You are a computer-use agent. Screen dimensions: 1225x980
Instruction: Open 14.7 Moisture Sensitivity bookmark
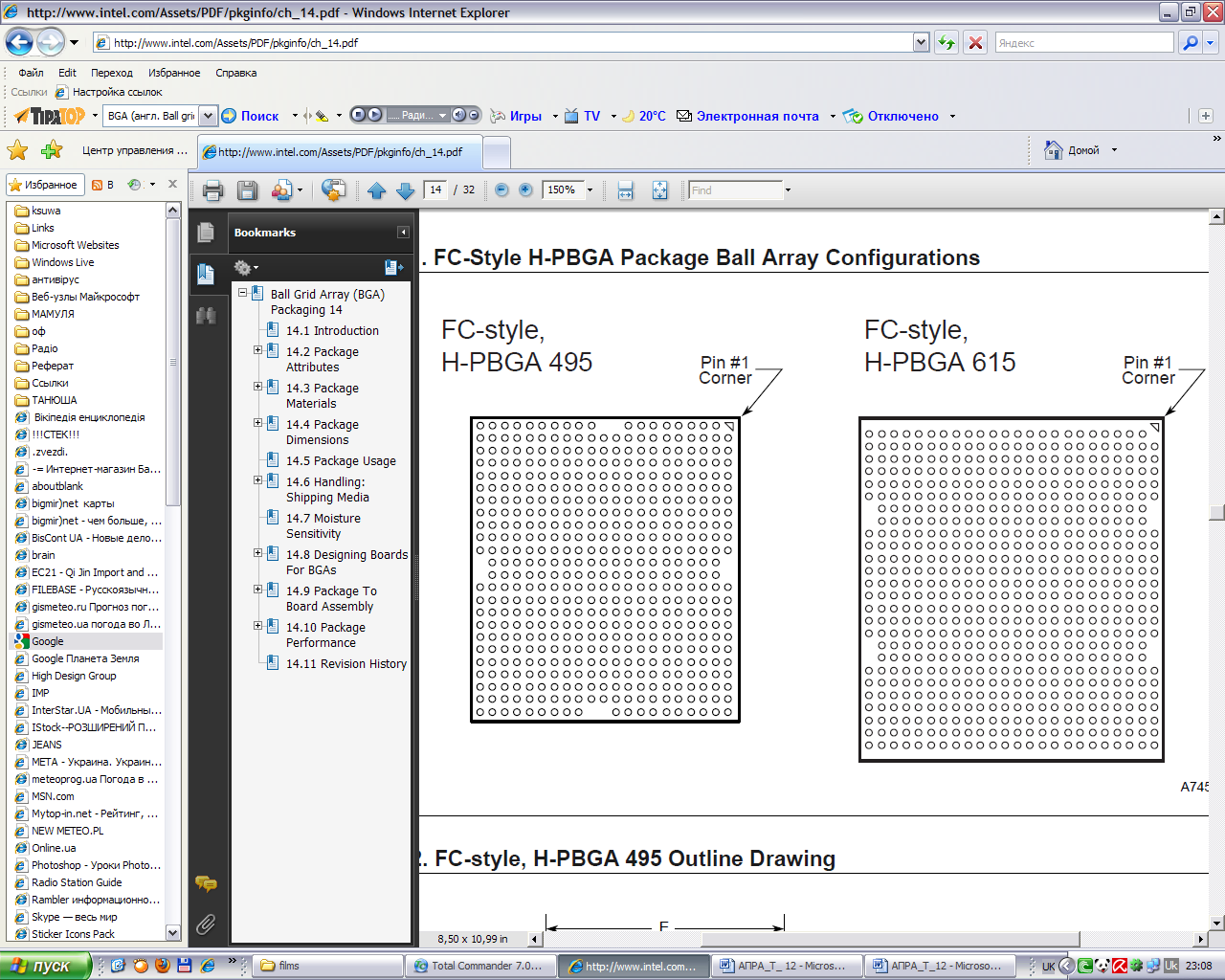pyautogui.click(x=323, y=525)
